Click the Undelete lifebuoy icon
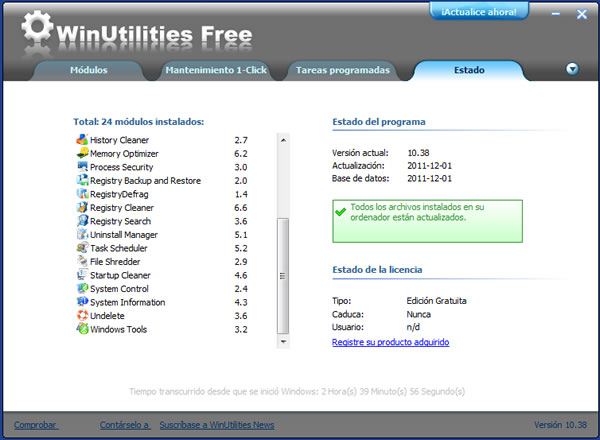This screenshot has width=600, height=440. point(82,315)
